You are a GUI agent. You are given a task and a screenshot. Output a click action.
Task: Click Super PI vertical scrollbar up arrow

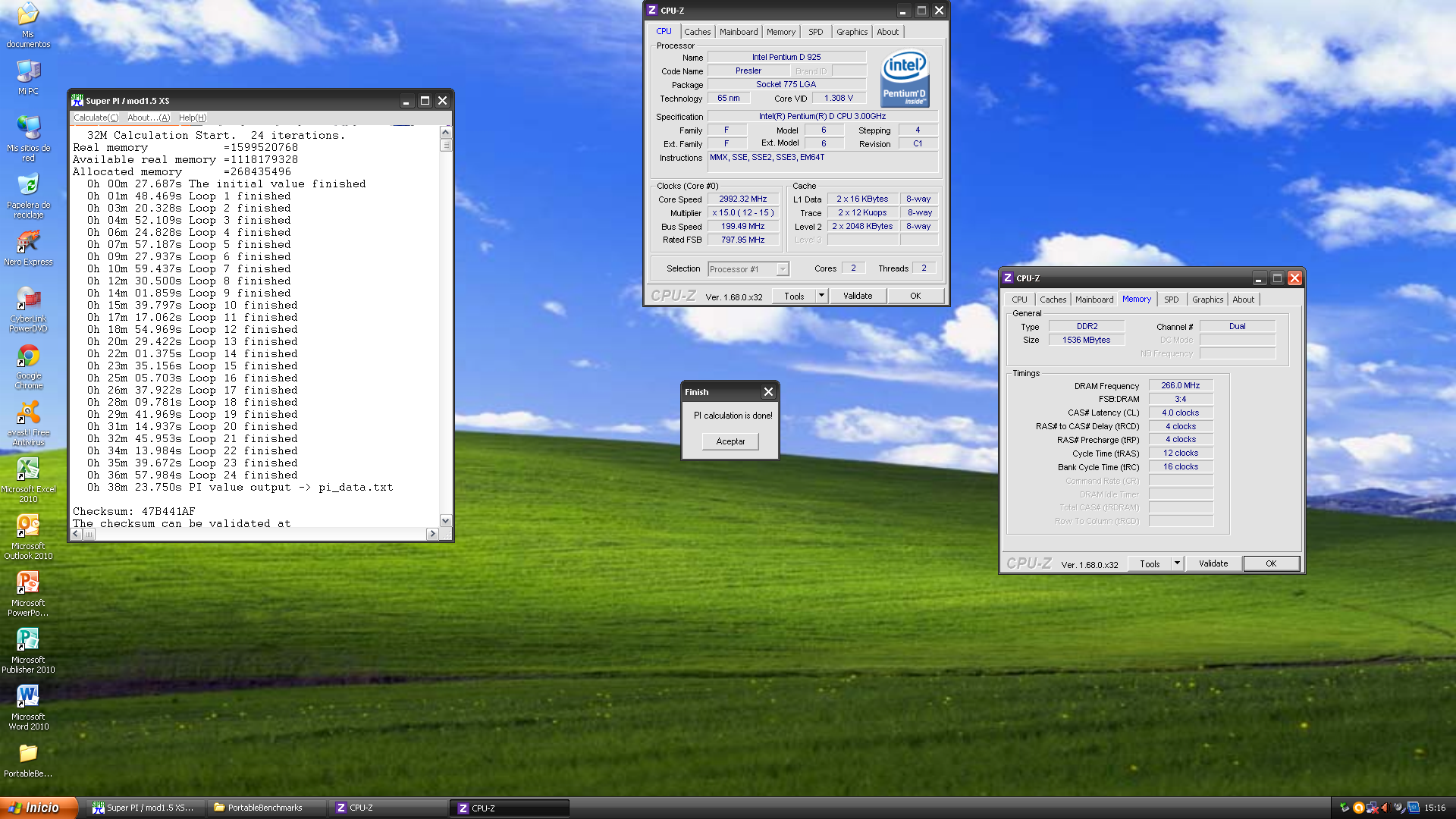[445, 133]
